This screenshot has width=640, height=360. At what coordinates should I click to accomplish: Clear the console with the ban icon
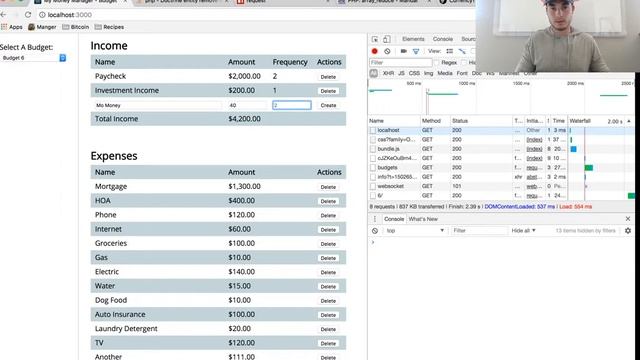click(x=375, y=231)
